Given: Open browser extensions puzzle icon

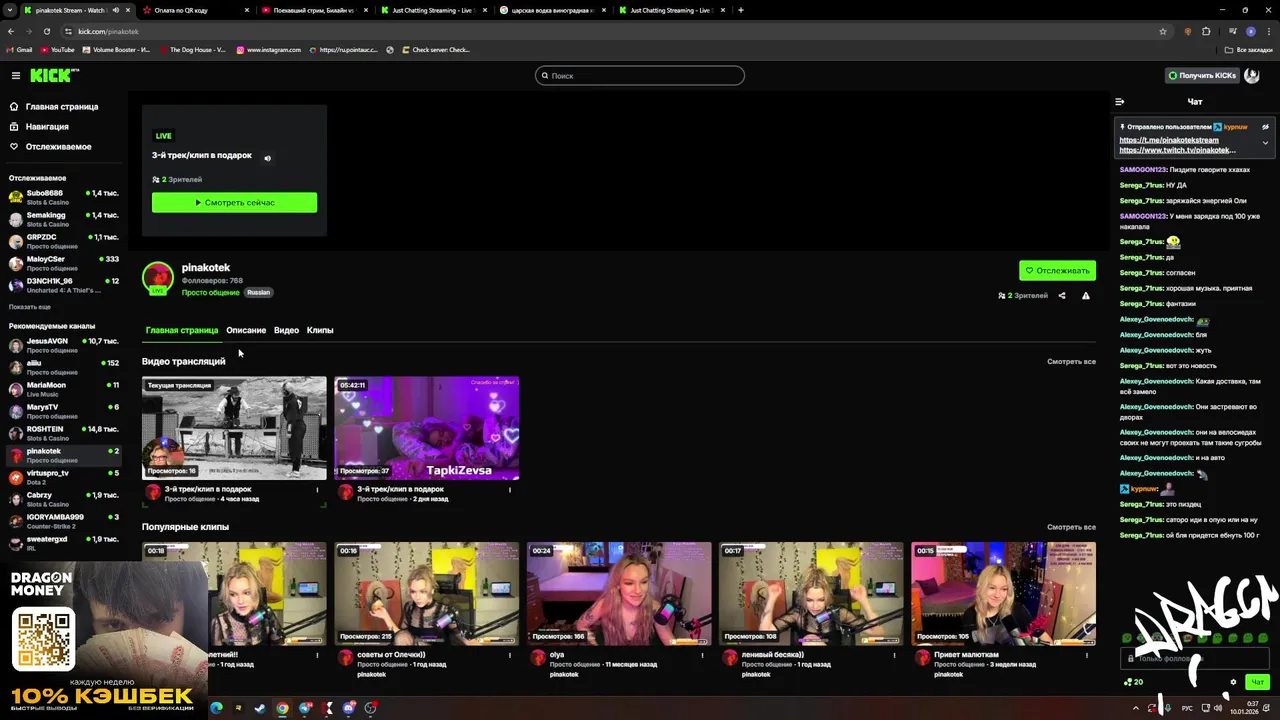Looking at the screenshot, I should pos(1206,31).
